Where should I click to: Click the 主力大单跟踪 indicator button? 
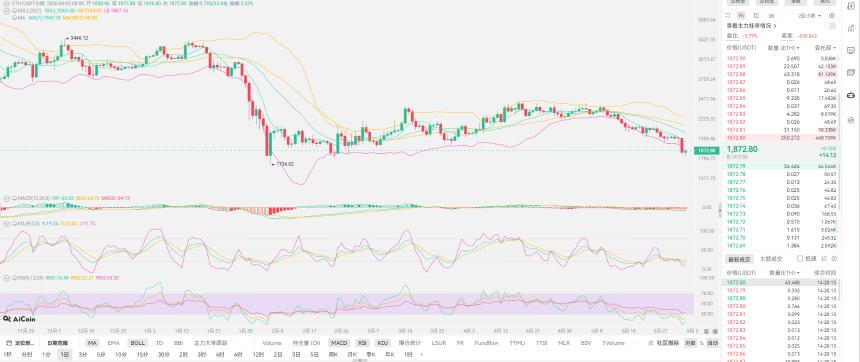click(211, 343)
